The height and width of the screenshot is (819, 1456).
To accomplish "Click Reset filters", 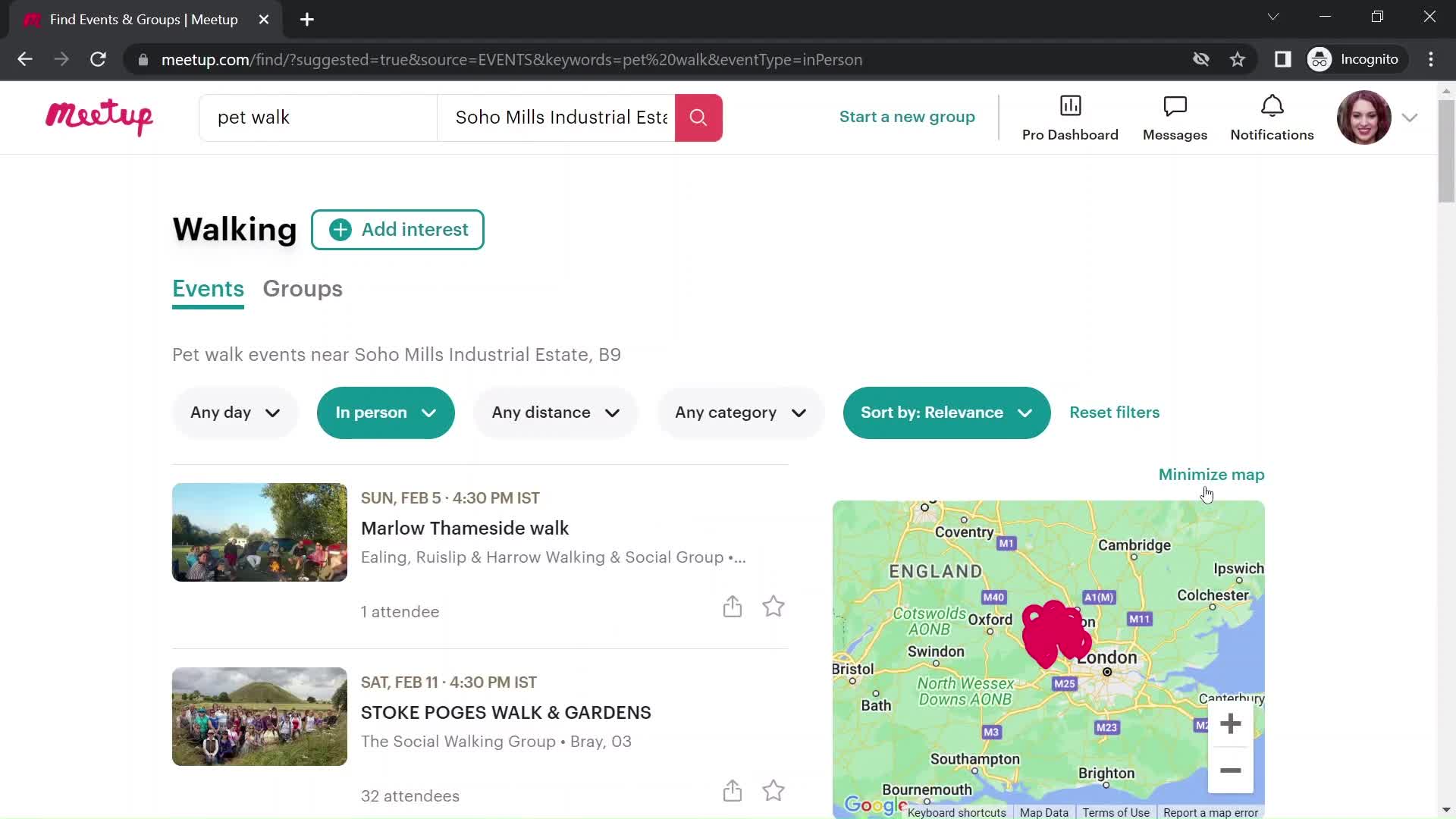I will [x=1115, y=413].
